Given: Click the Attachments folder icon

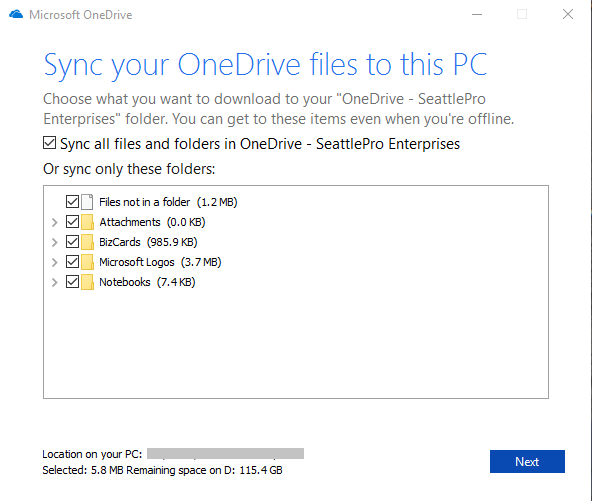Looking at the screenshot, I should coord(87,222).
